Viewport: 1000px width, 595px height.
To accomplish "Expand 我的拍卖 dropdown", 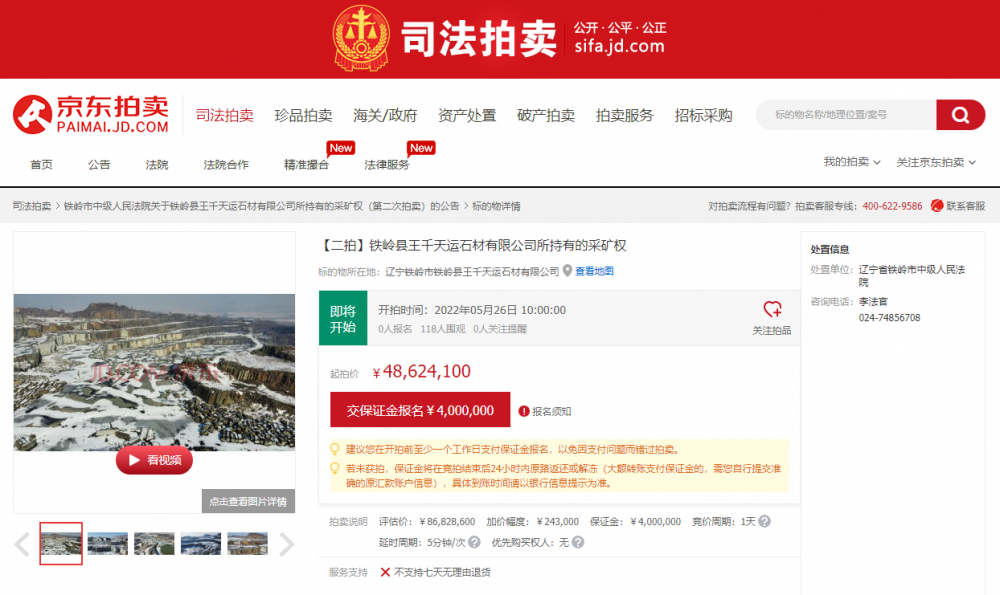I will coord(851,162).
